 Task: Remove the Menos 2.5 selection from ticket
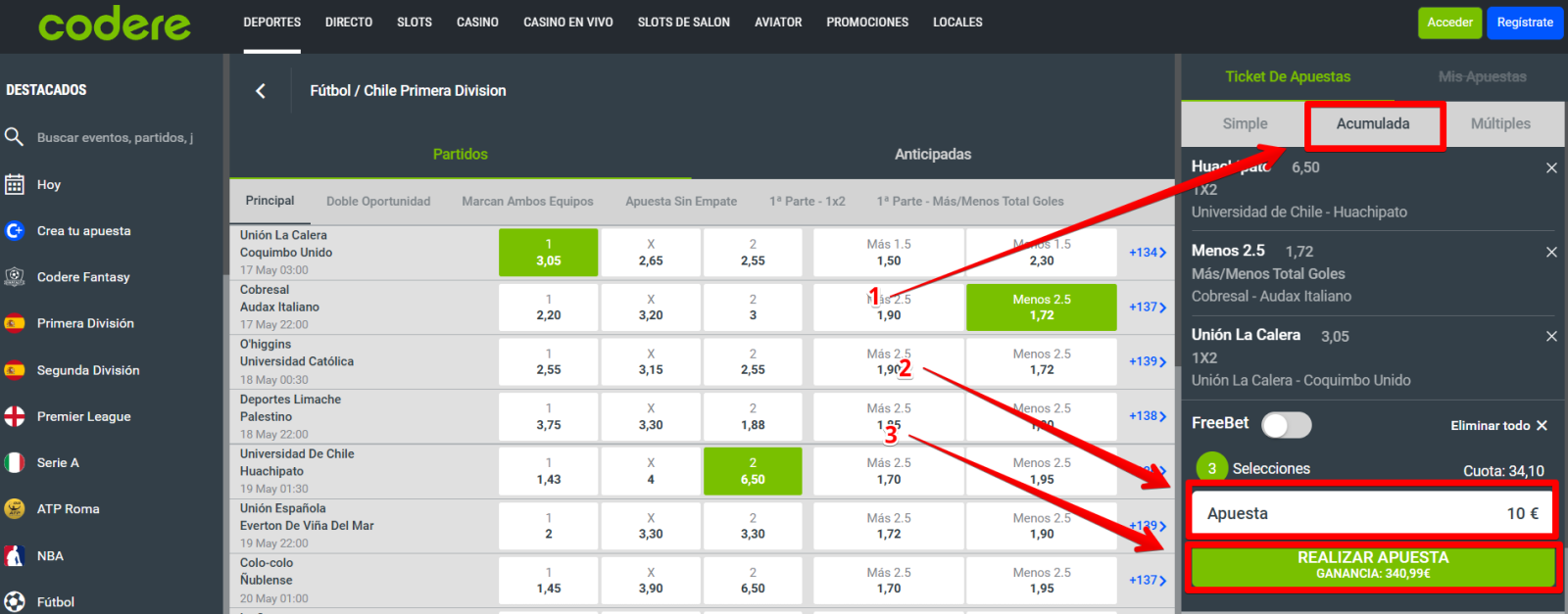(1551, 252)
